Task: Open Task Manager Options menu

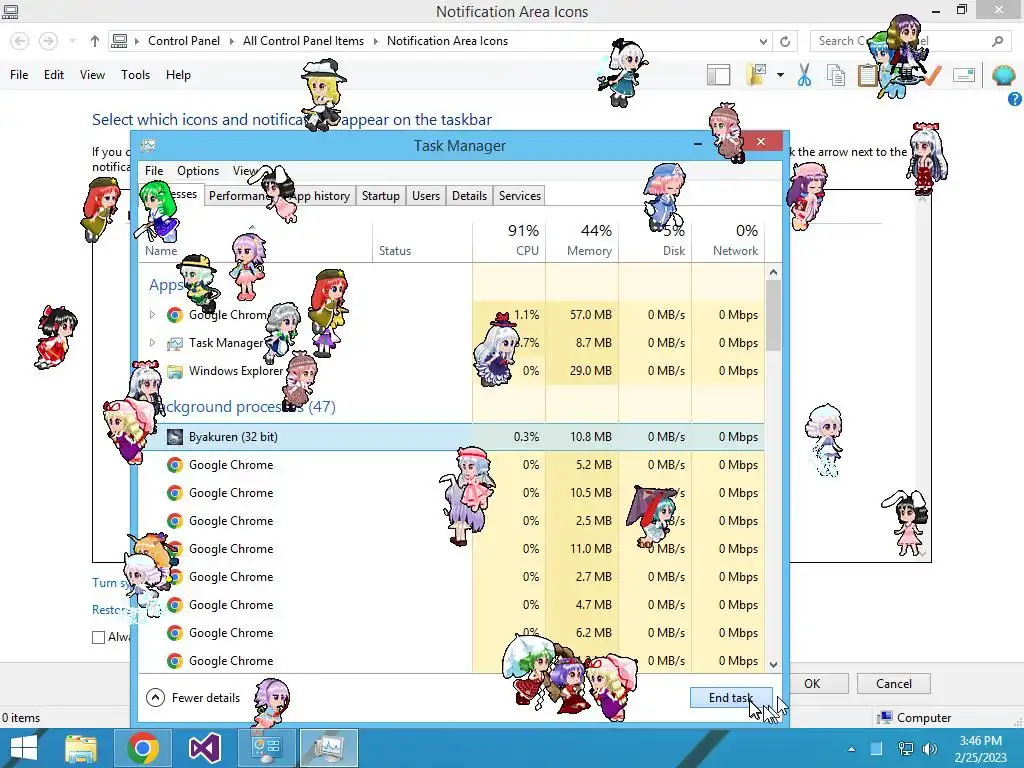Action: (x=198, y=171)
